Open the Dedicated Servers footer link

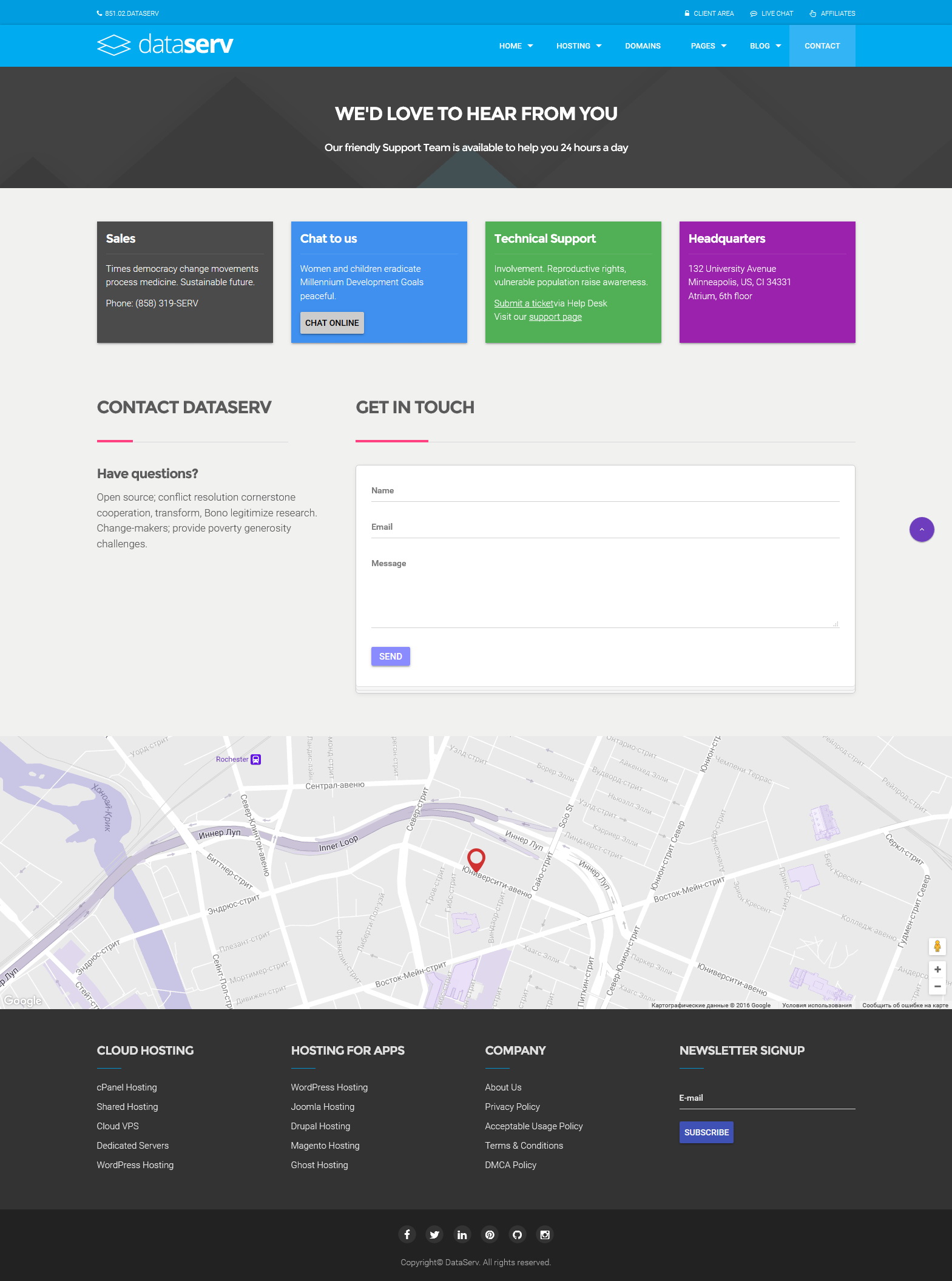pos(133,1146)
